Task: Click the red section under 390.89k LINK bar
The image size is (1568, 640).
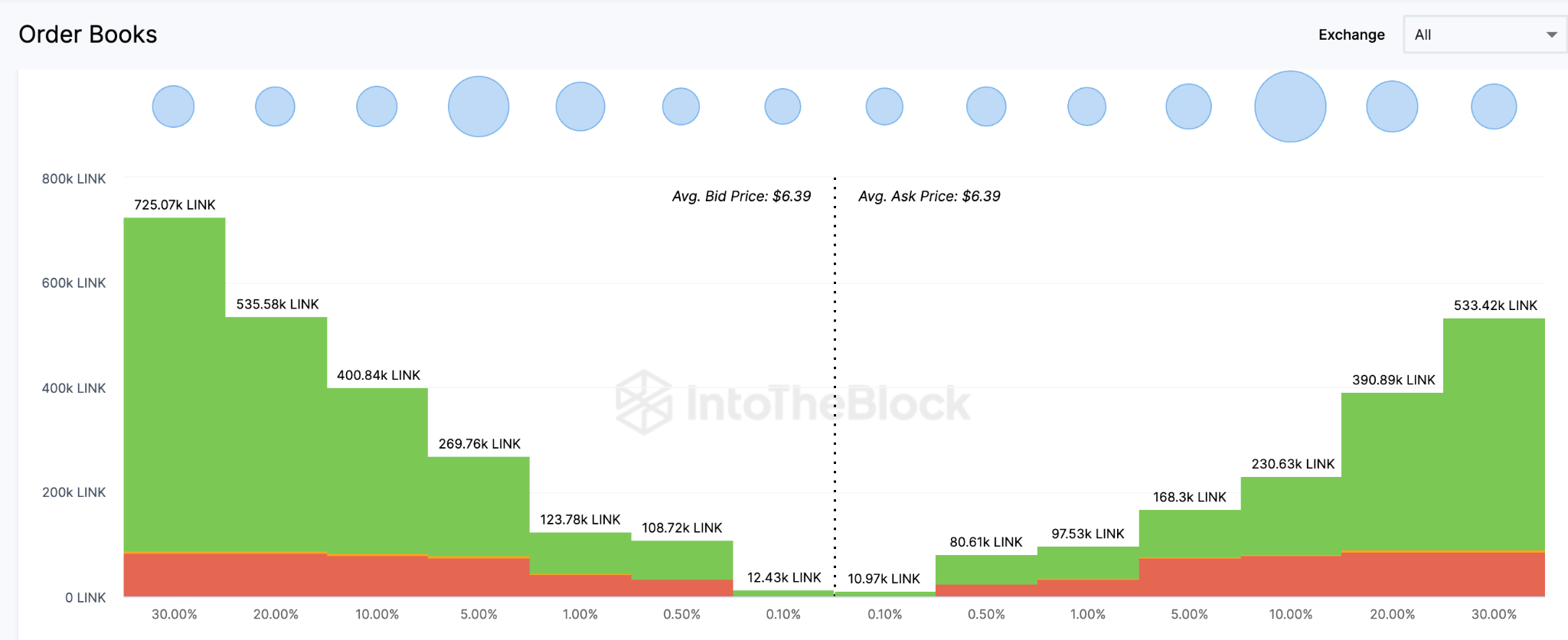Action: pyautogui.click(x=1392, y=573)
